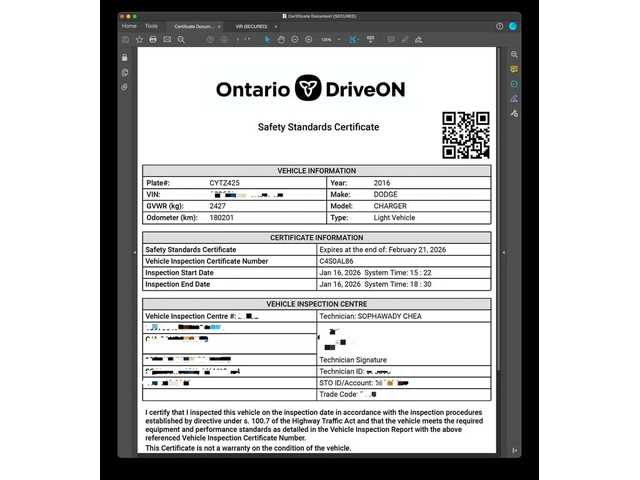
Task: Go to the Home view
Action: 129,26
